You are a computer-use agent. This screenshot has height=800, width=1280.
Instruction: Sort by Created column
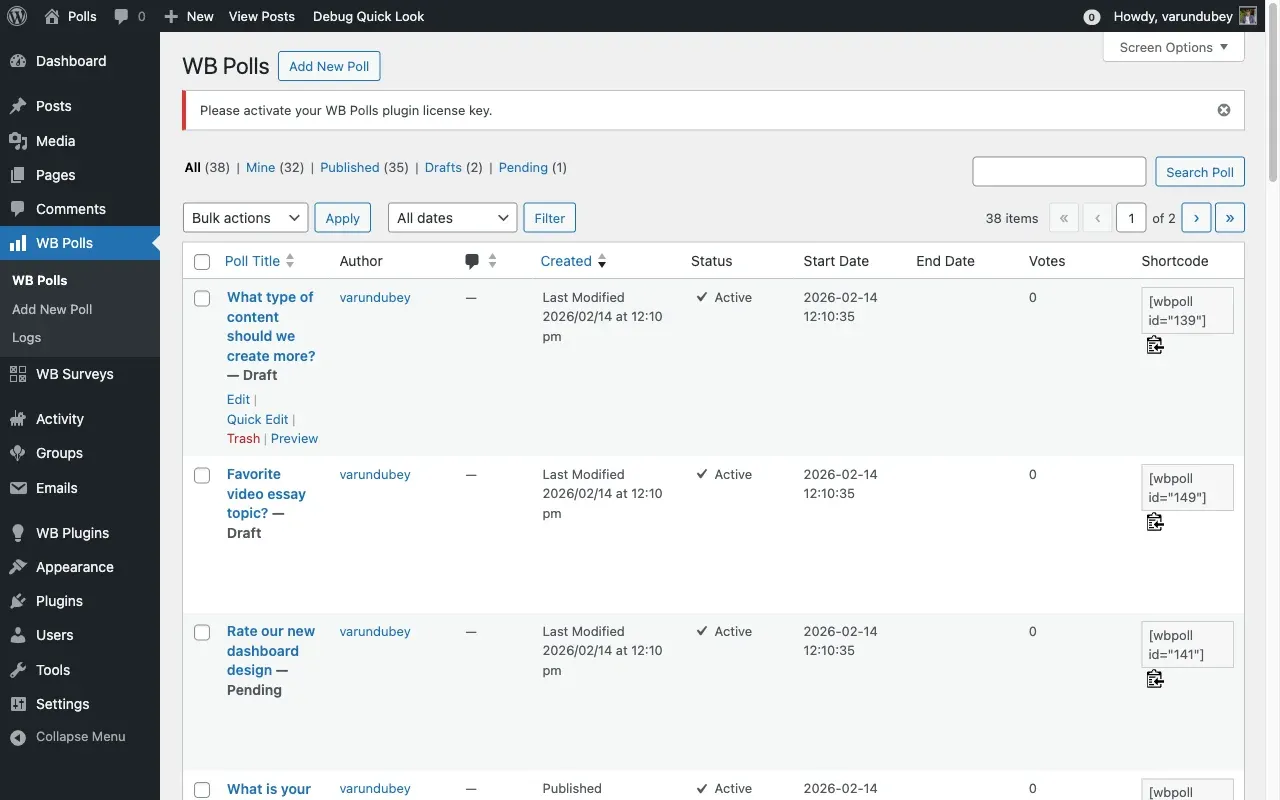(x=573, y=261)
